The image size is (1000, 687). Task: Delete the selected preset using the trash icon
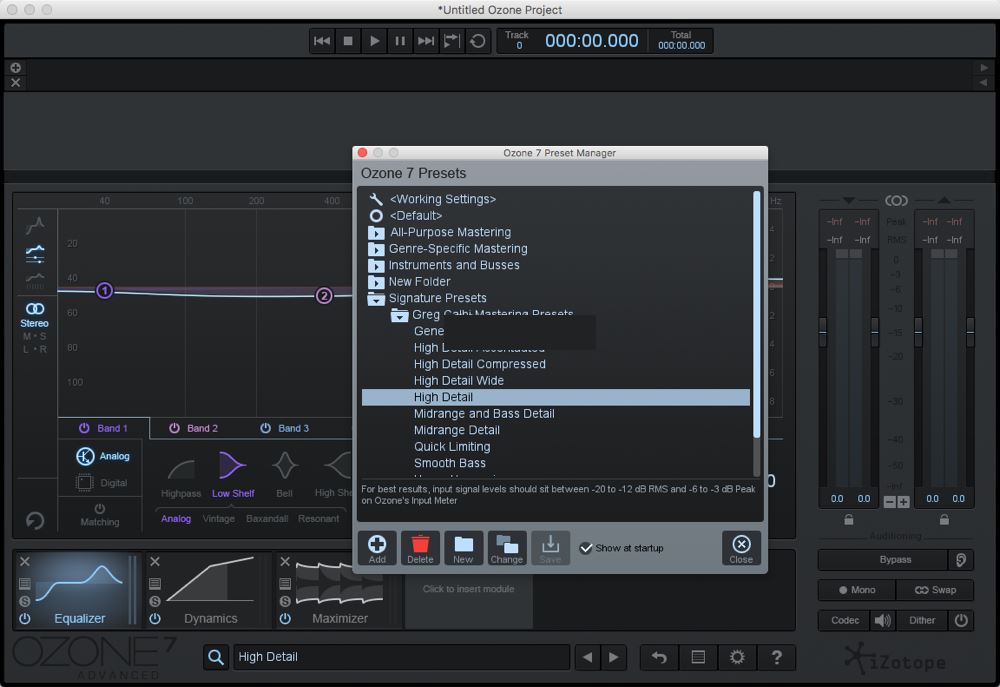(420, 547)
